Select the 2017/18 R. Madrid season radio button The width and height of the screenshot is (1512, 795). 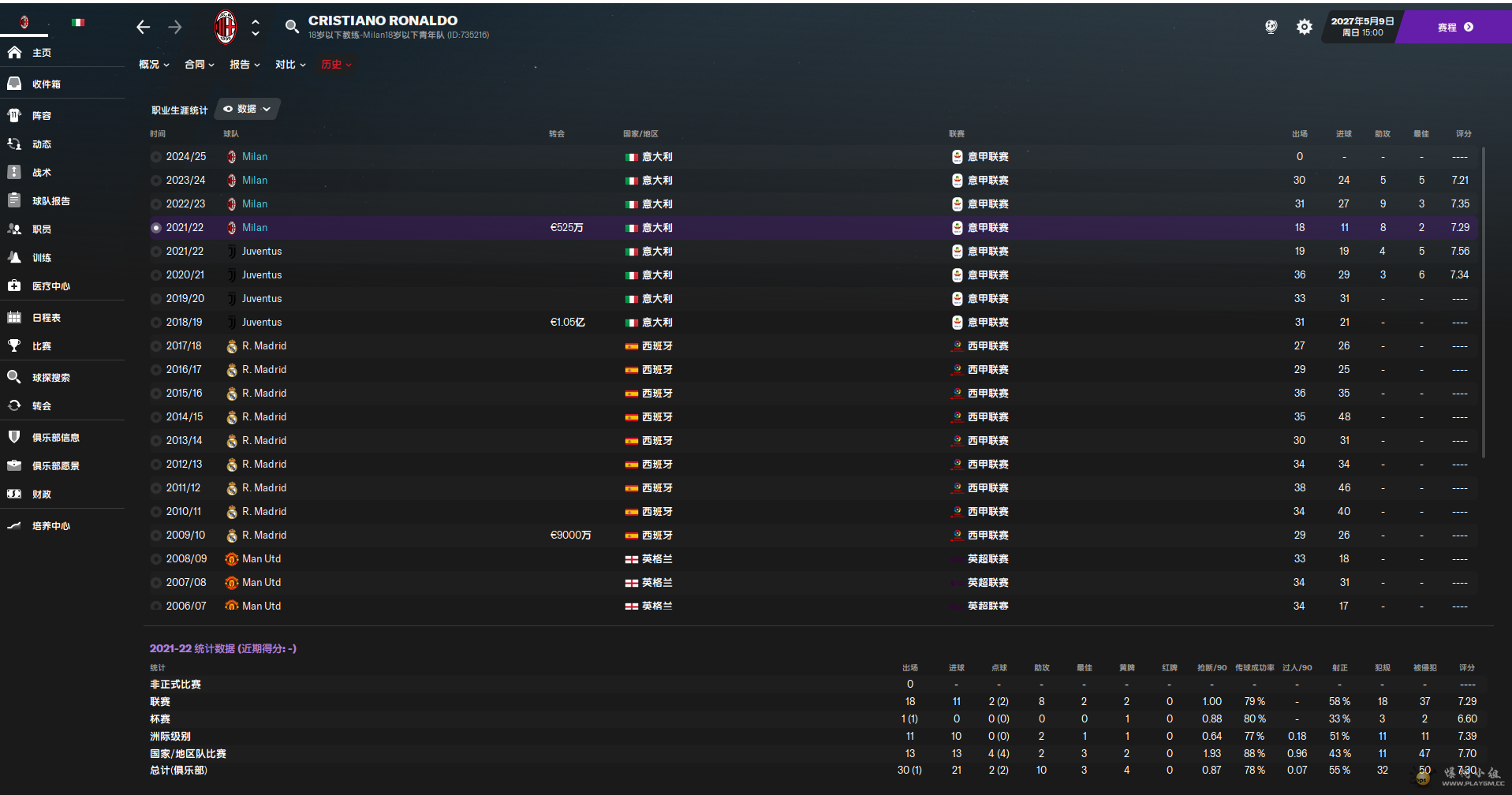click(x=156, y=346)
